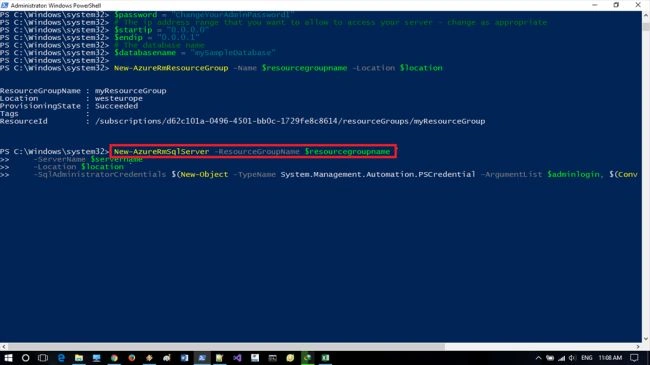Click the 'westeurope' location value
This screenshot has width=650, height=365.
coord(119,98)
